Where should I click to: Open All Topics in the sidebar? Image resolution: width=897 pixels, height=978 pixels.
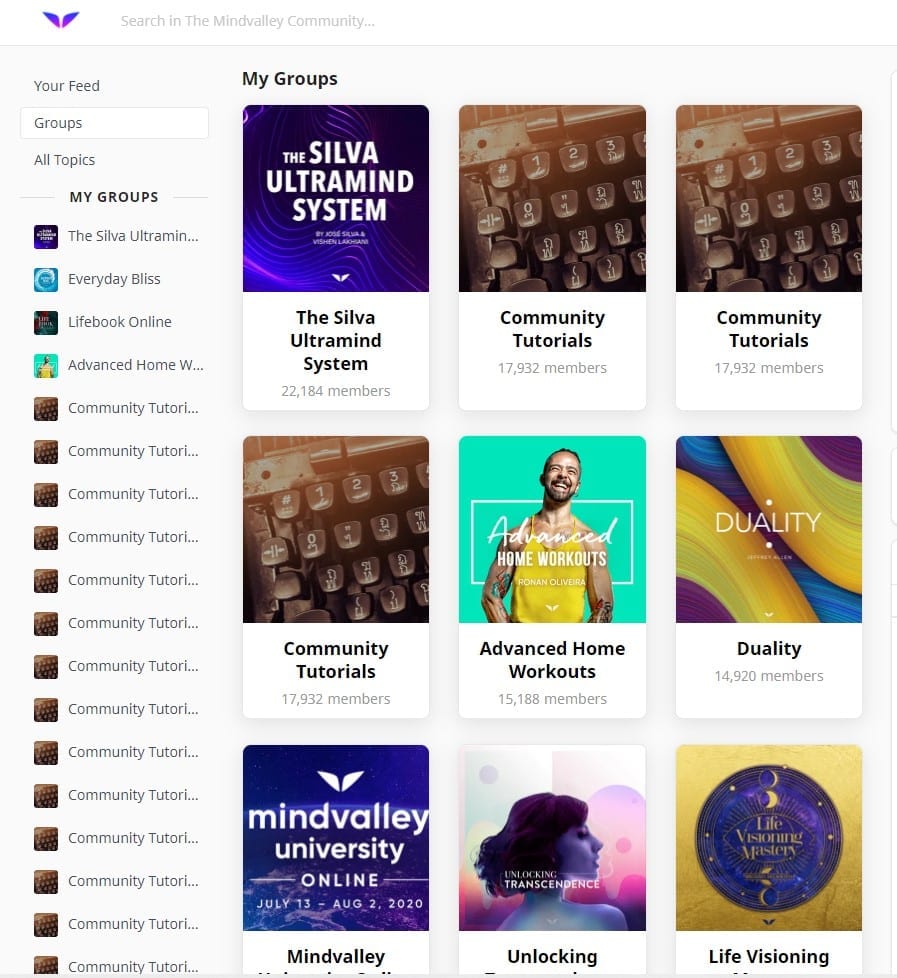[x=64, y=160]
